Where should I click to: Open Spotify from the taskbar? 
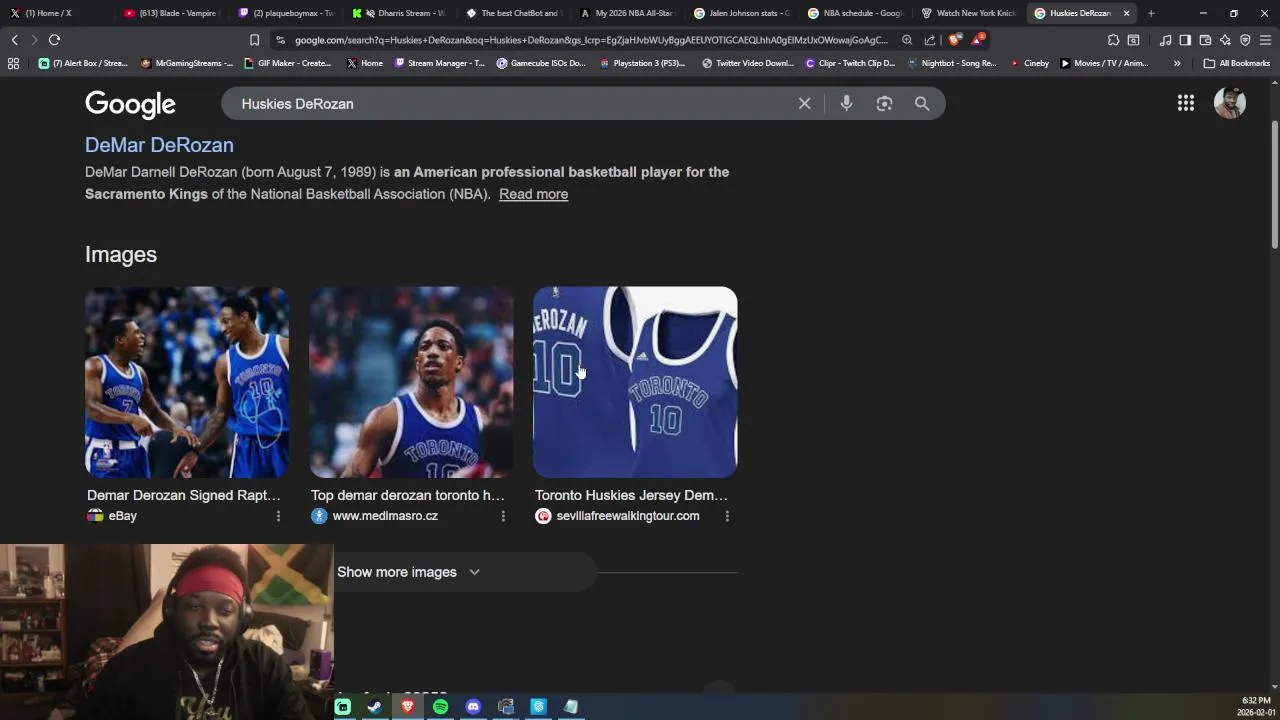point(440,707)
